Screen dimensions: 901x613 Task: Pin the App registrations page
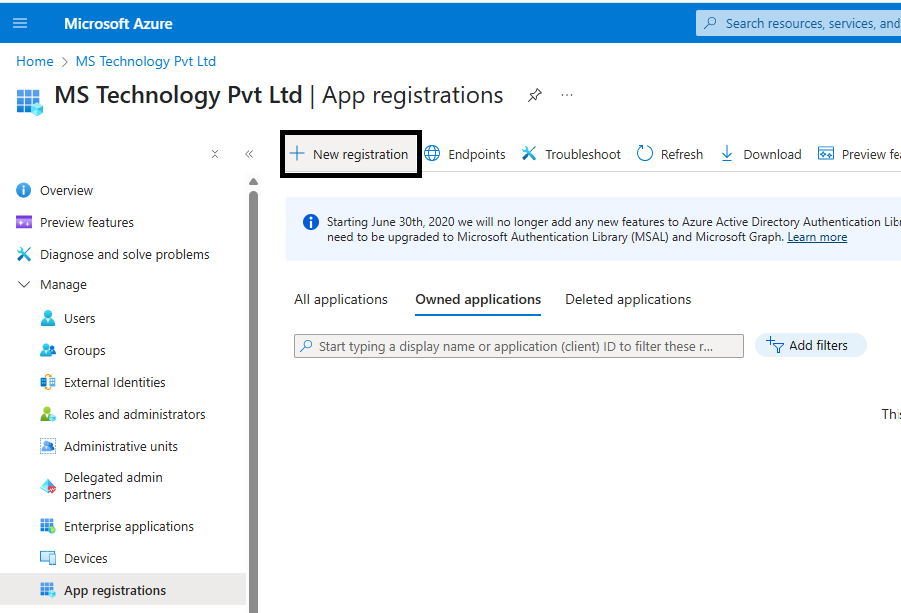click(534, 95)
